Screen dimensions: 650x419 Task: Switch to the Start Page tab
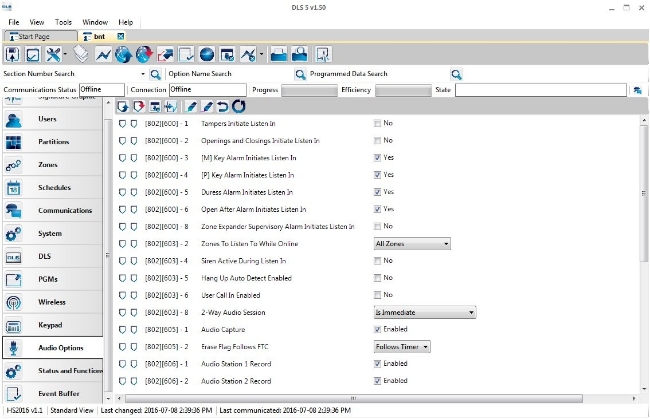click(x=40, y=36)
